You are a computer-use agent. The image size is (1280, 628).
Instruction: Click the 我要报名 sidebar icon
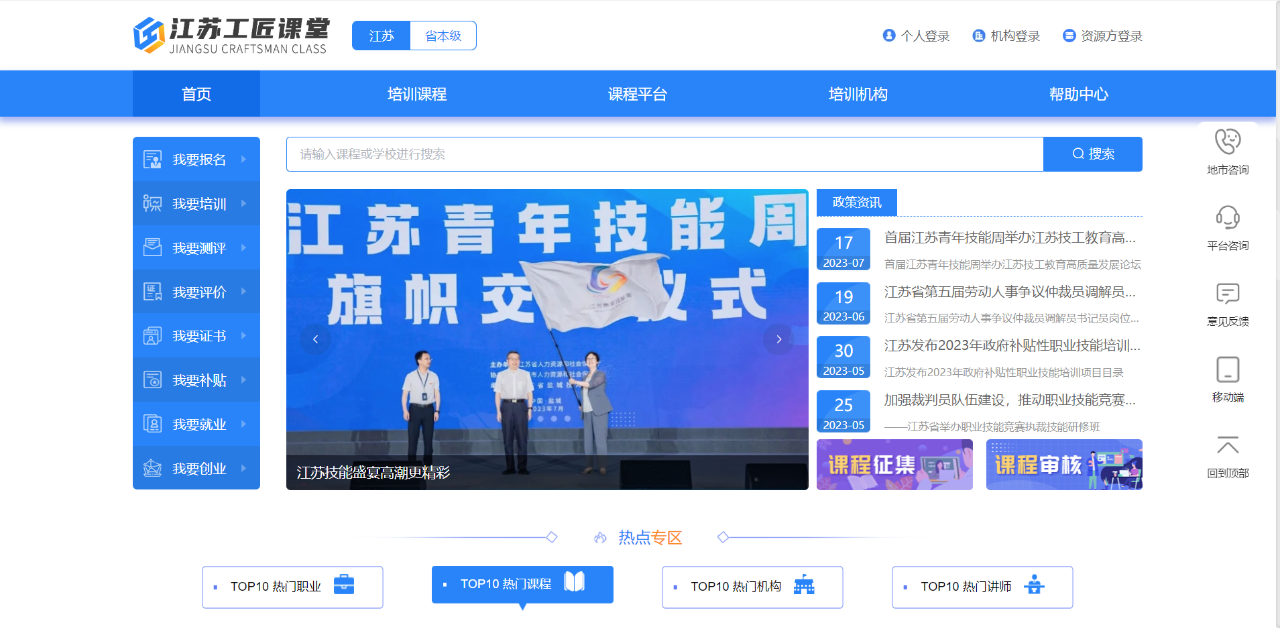(x=152, y=159)
